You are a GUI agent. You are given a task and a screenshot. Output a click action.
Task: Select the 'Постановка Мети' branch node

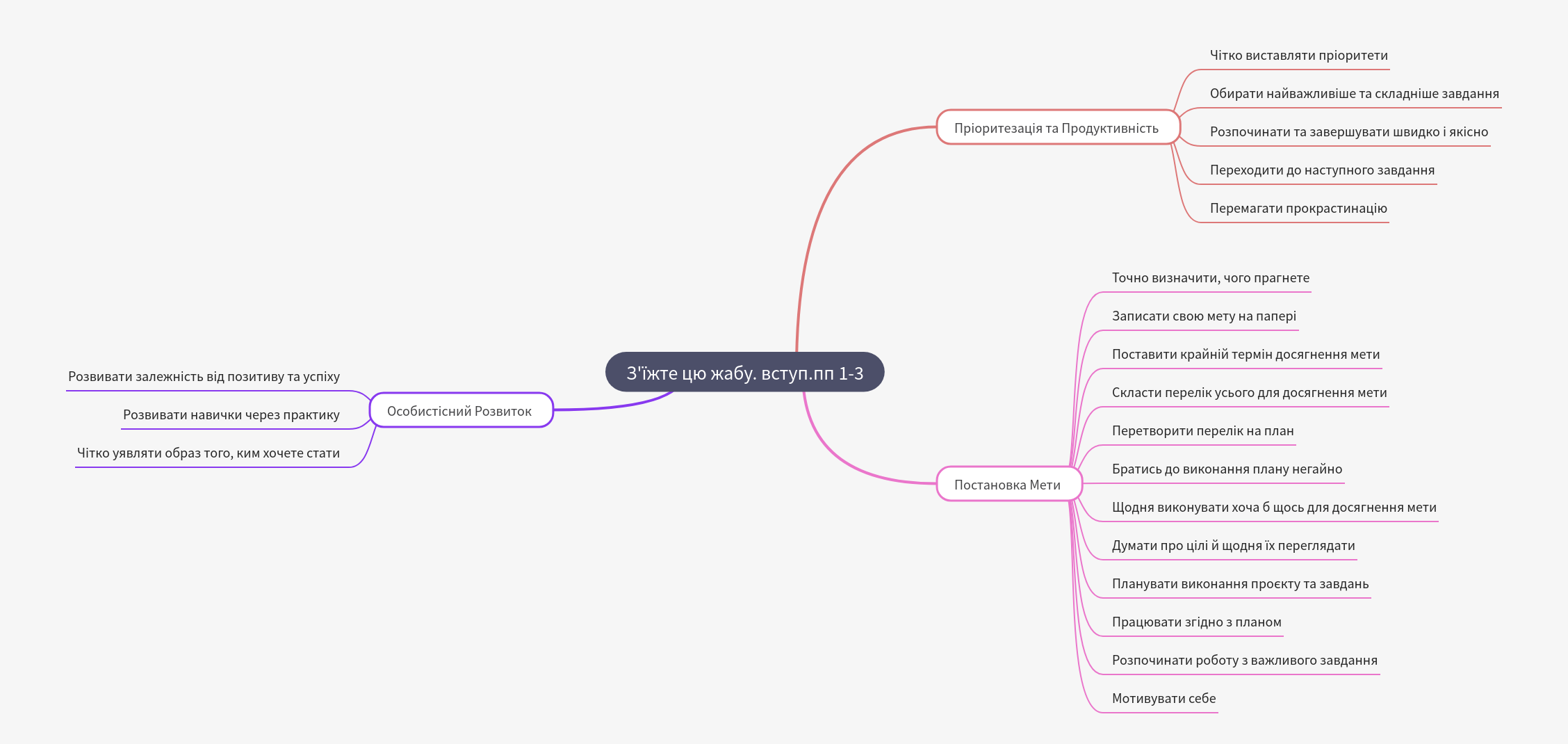tap(1007, 485)
